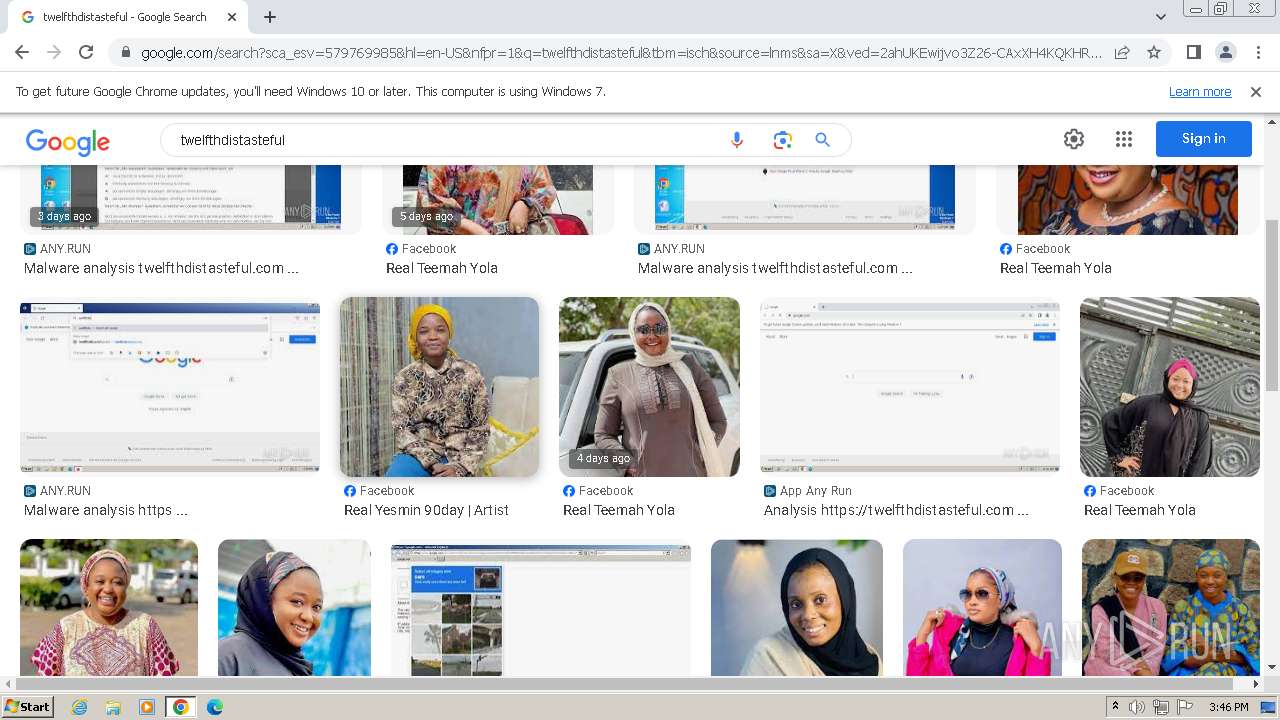Switch to Chrome on the taskbar

181,707
